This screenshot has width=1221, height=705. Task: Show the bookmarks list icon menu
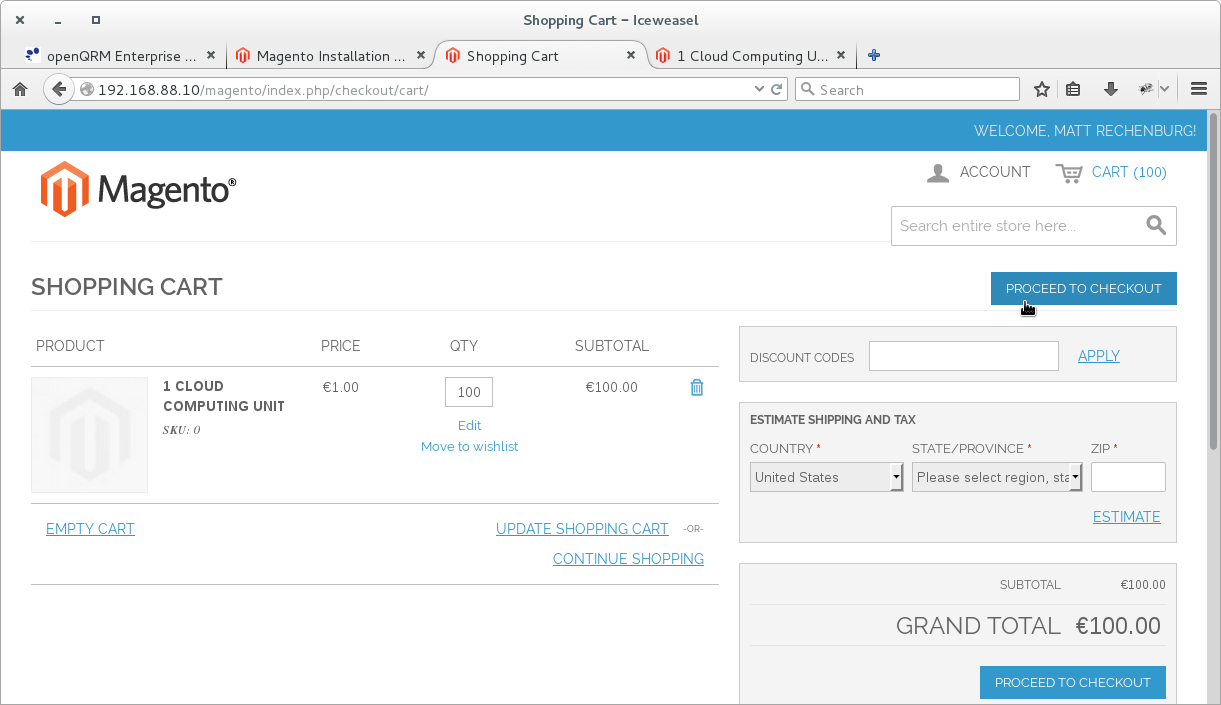click(1073, 89)
